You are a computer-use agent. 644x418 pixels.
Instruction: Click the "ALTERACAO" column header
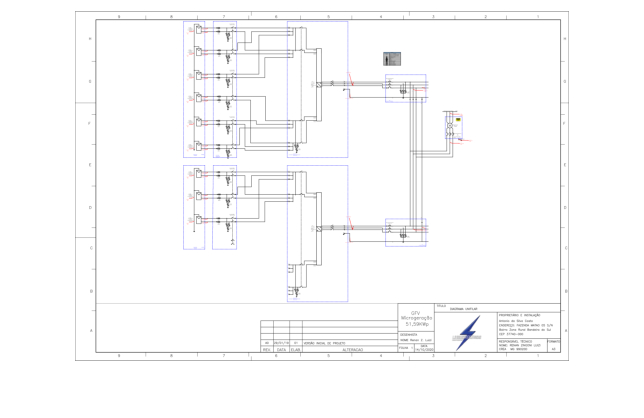(x=352, y=350)
